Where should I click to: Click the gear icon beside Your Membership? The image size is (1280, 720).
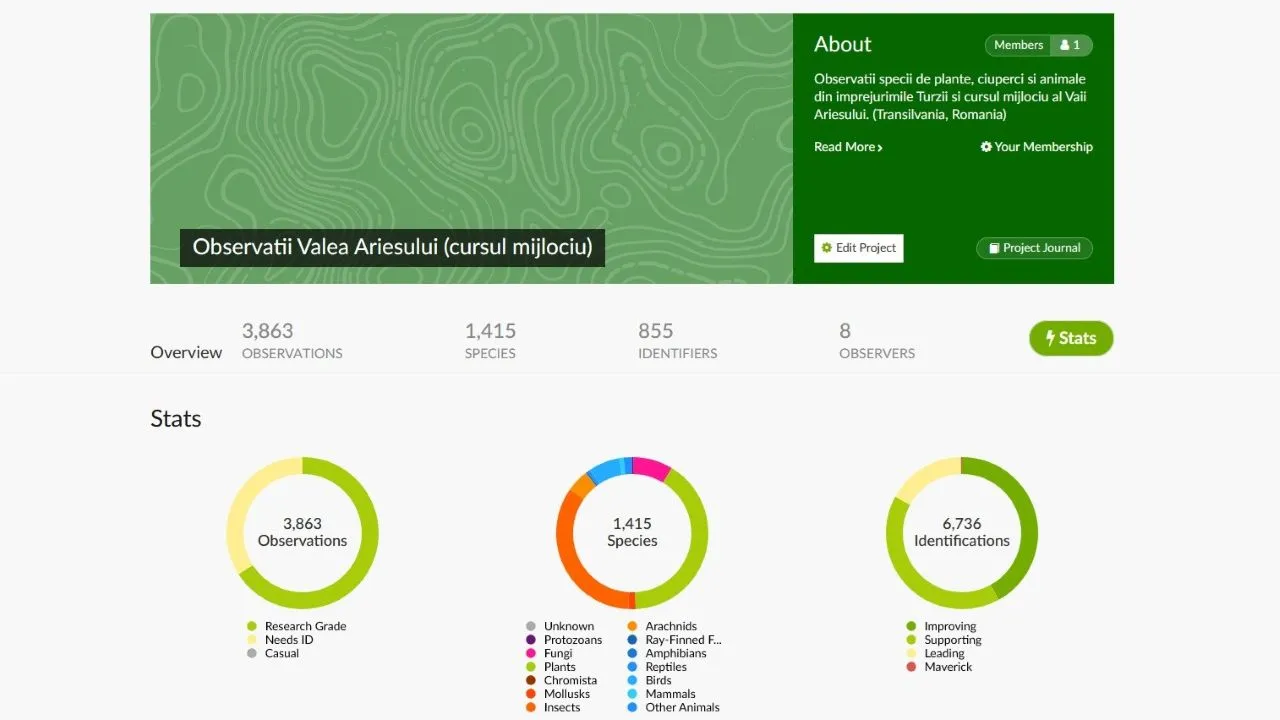pyautogui.click(x=986, y=147)
